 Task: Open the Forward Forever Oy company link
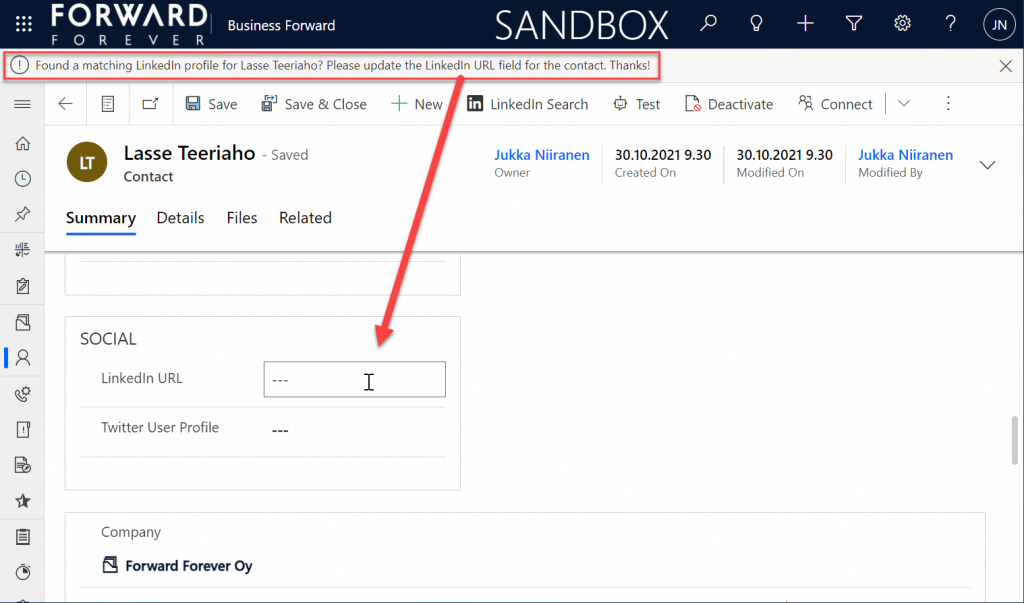[x=189, y=566]
